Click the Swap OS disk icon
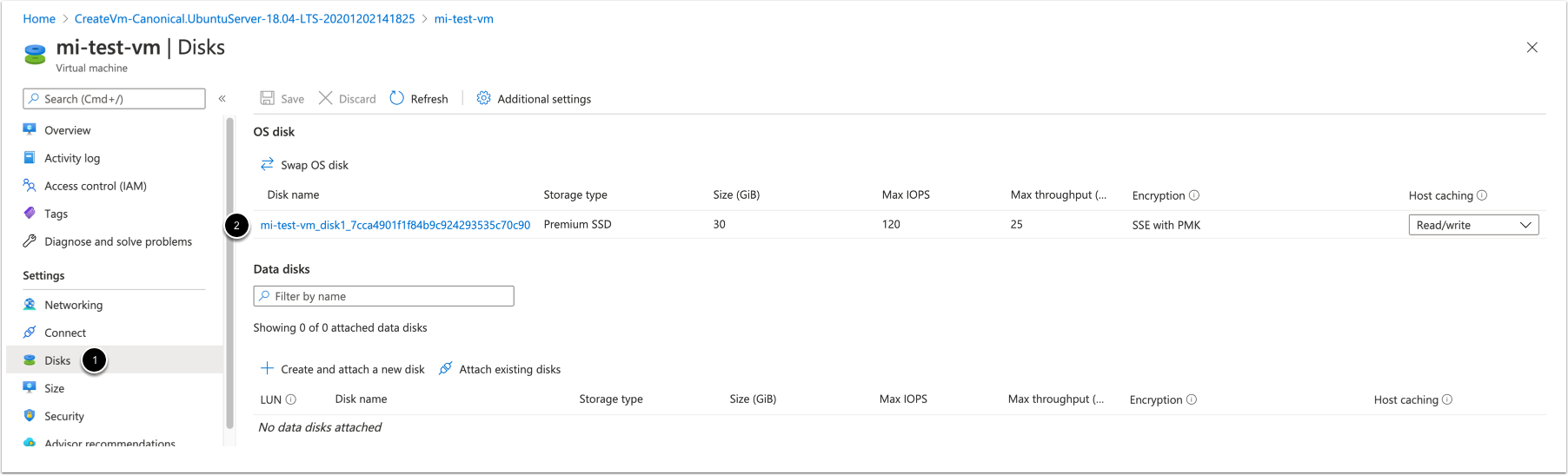Screen dimensions: 1568x475 [x=267, y=164]
